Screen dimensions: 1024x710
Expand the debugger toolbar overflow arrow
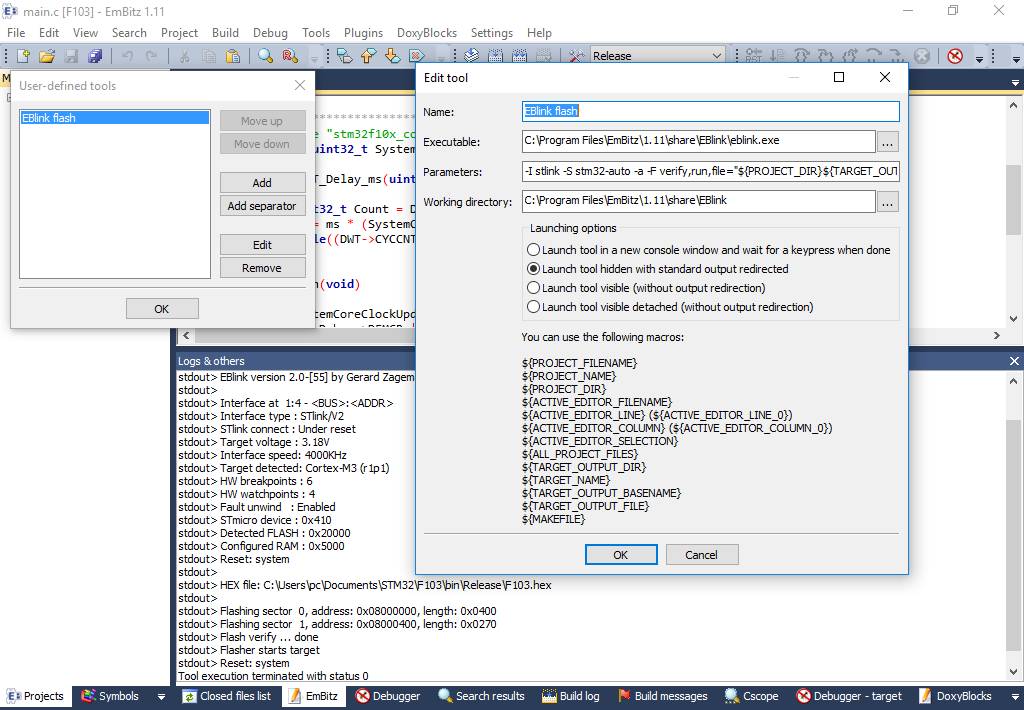point(979,58)
